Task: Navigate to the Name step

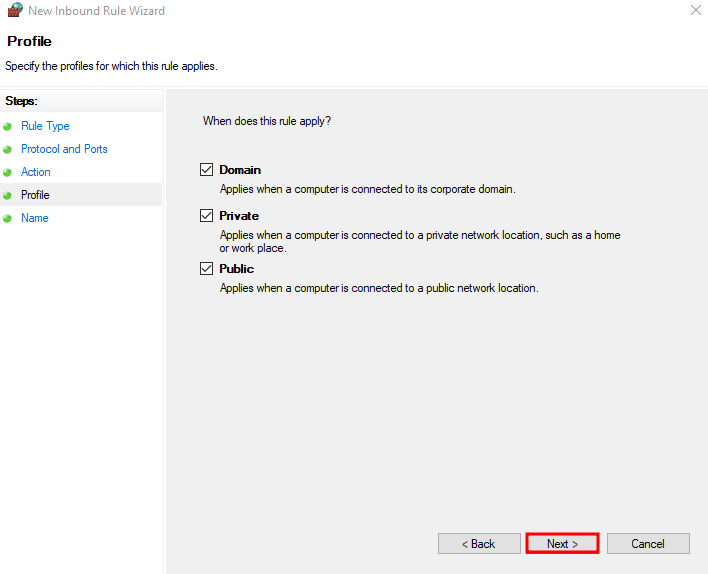Action: tap(35, 218)
